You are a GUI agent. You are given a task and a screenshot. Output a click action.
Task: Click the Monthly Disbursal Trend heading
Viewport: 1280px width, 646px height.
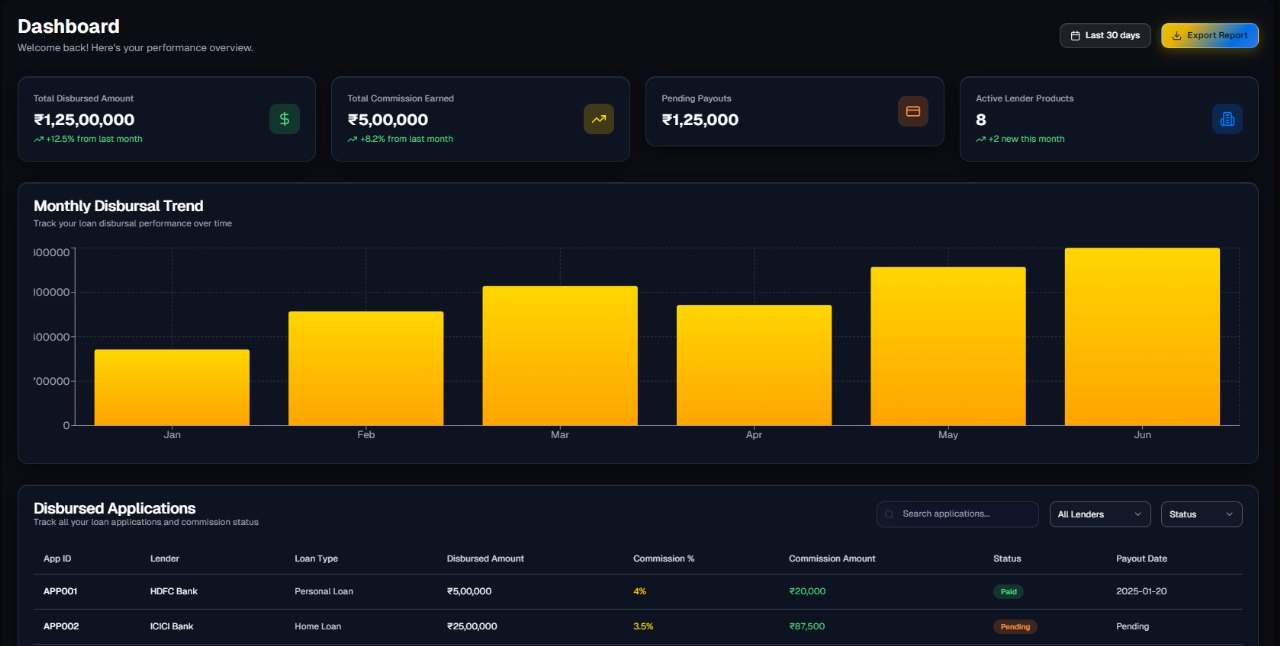tap(119, 206)
